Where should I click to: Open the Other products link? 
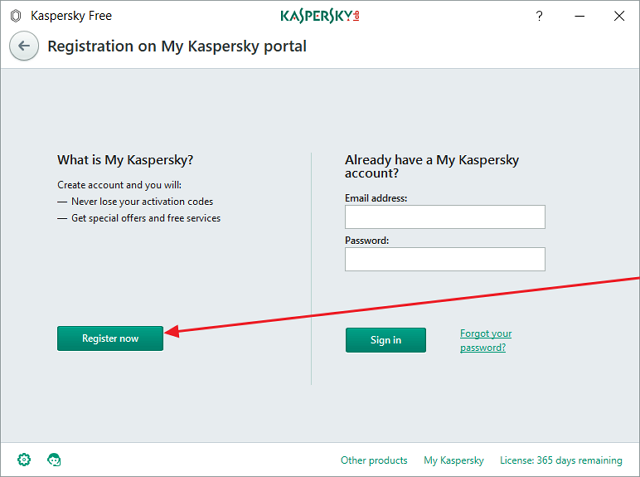(x=374, y=460)
